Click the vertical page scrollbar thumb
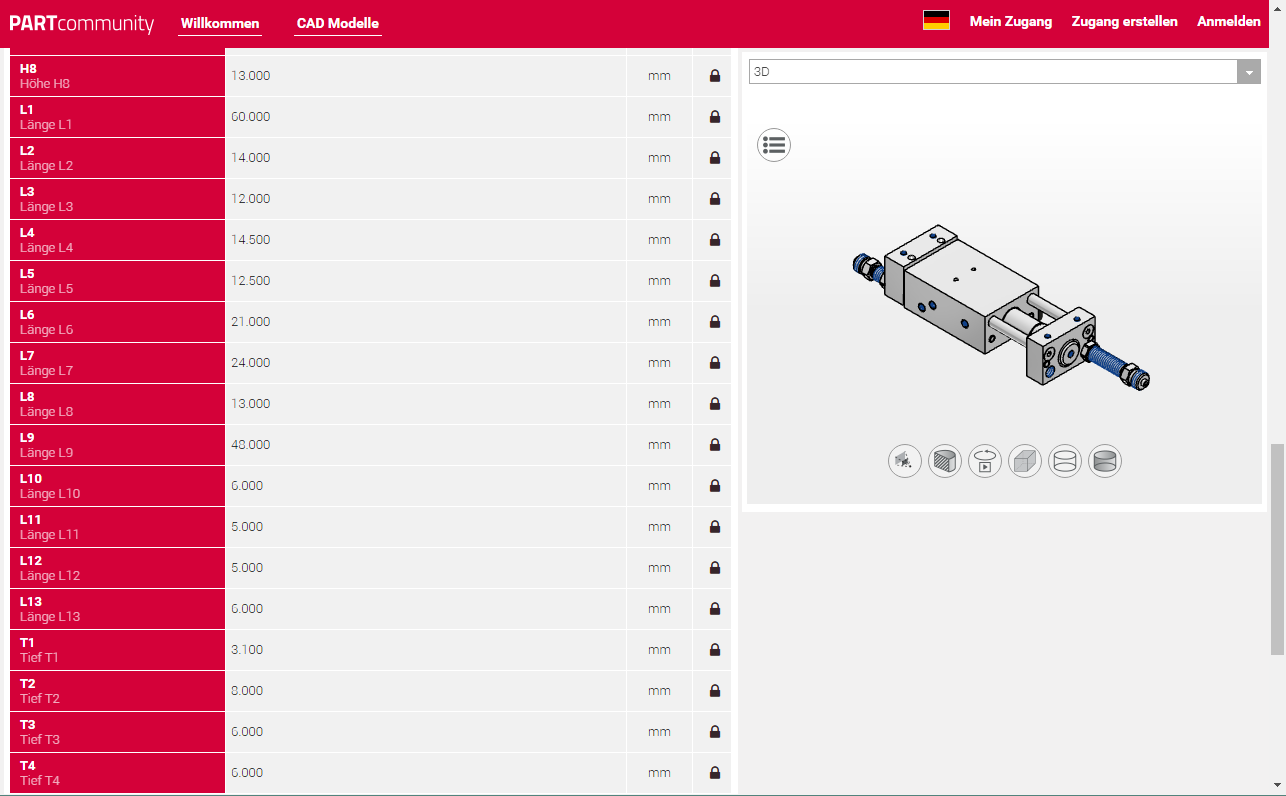1286x796 pixels. pyautogui.click(x=1277, y=549)
